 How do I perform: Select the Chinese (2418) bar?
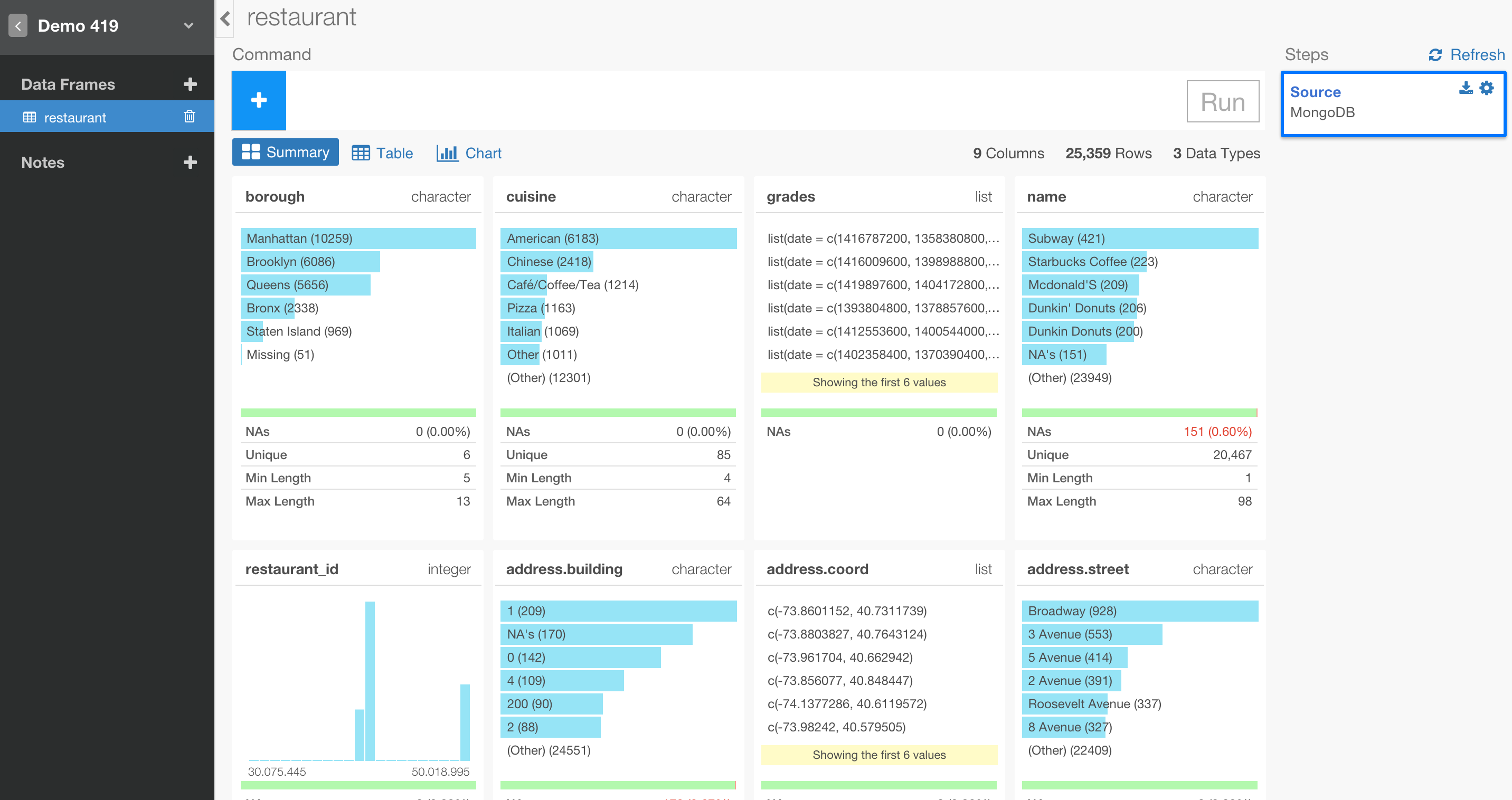point(546,262)
